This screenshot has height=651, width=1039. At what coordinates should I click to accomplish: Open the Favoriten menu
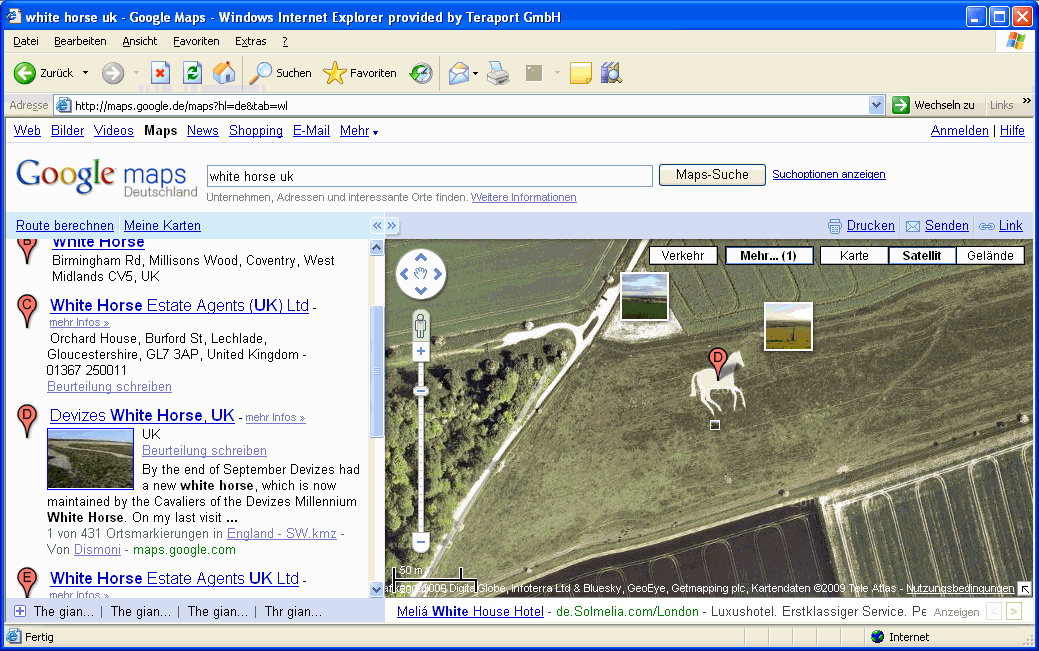(196, 41)
